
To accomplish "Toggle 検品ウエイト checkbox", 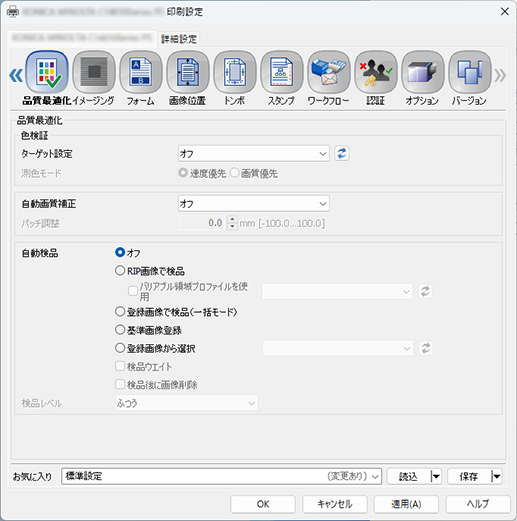I will coord(120,366).
